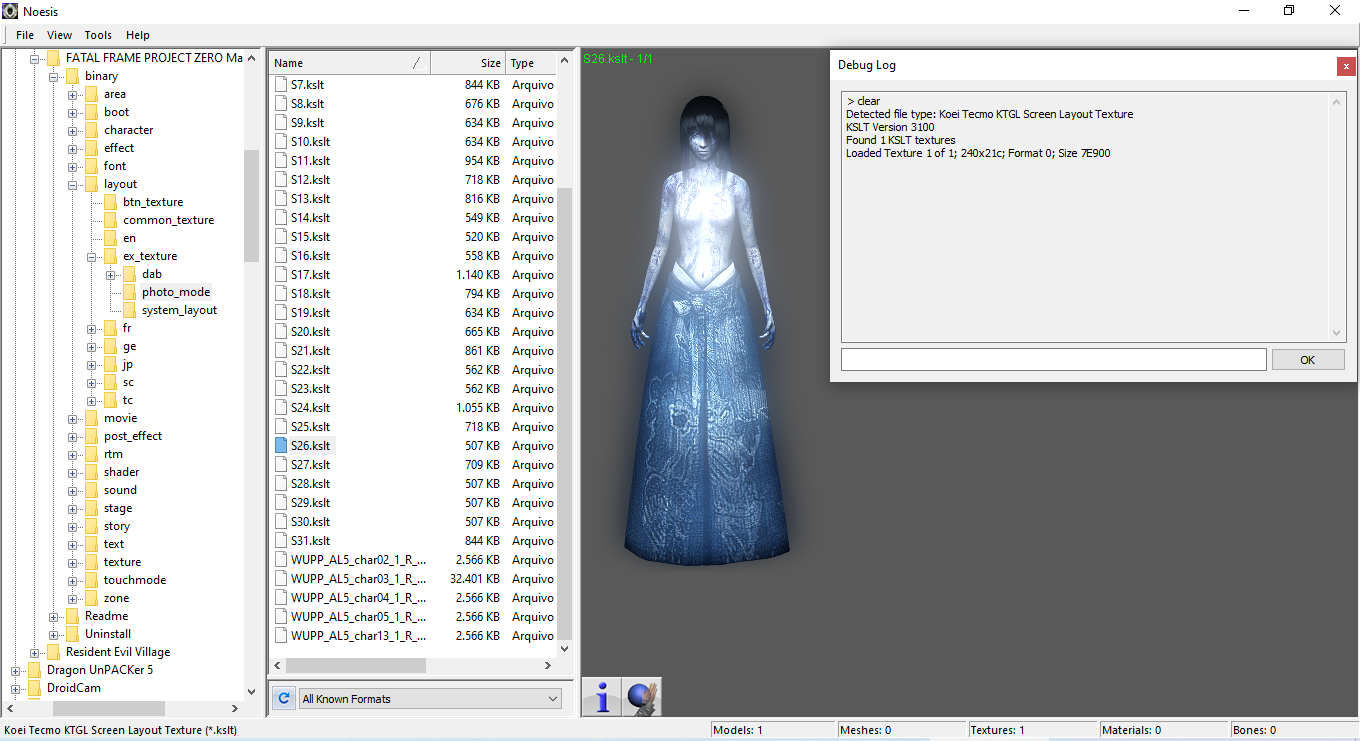Screen dimensions: 1360x741
Task: Click the photo_mode folder icon
Action: [130, 292]
